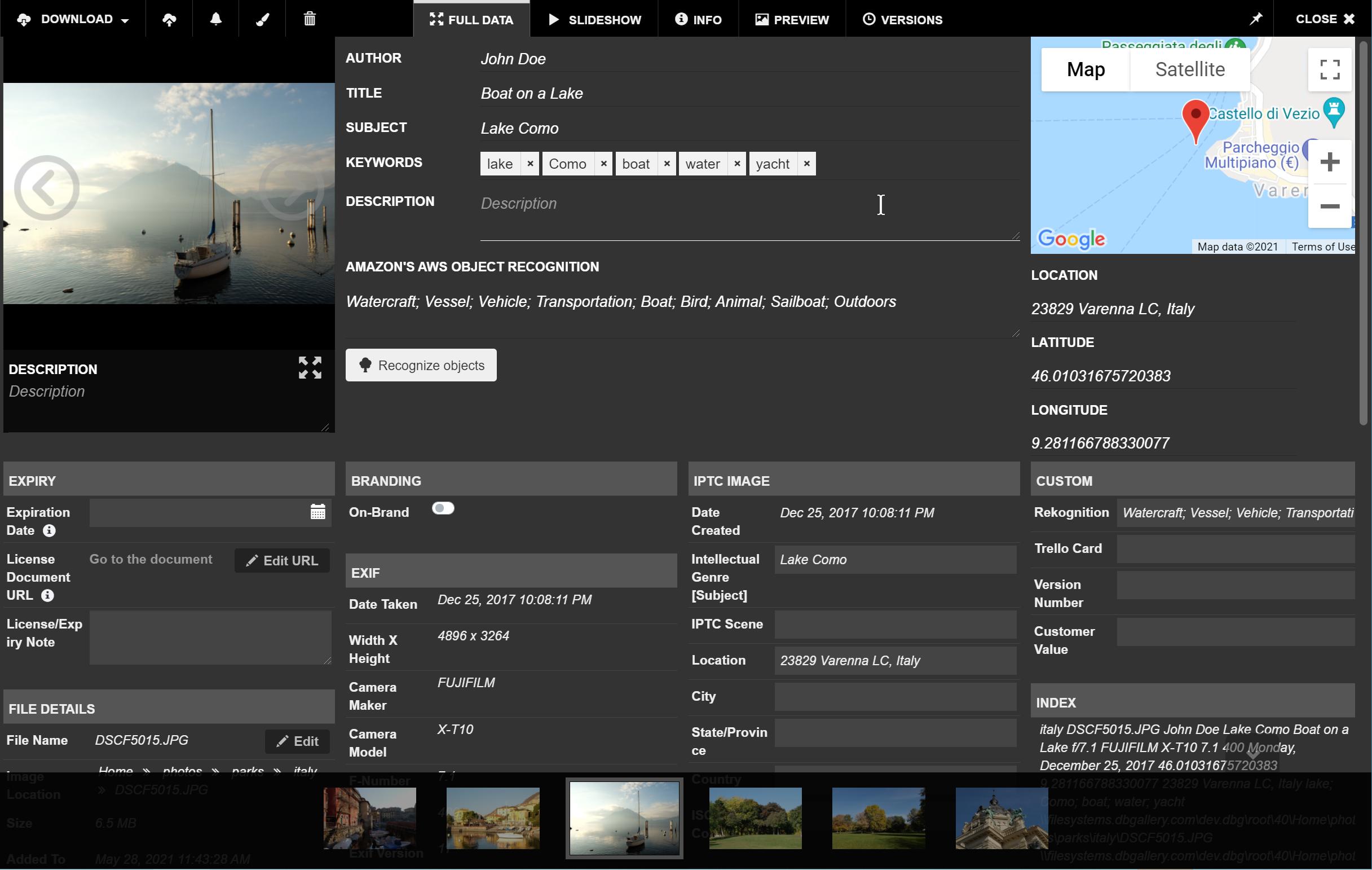Click the Customer Value input field

point(1236,633)
